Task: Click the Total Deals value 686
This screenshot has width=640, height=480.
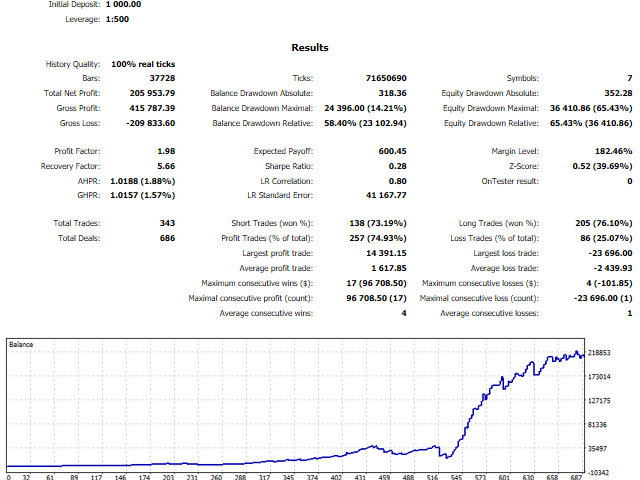Action: click(166, 238)
